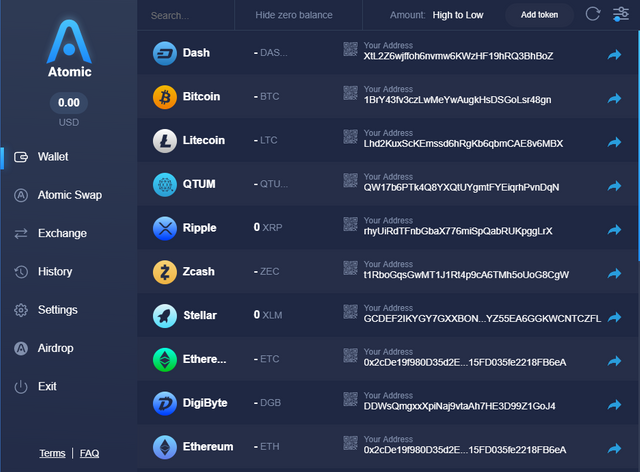Select the Bitcoin address 1BrY43fv3cz...
Viewport: 640px width, 472px height.
pyautogui.click(x=457, y=100)
